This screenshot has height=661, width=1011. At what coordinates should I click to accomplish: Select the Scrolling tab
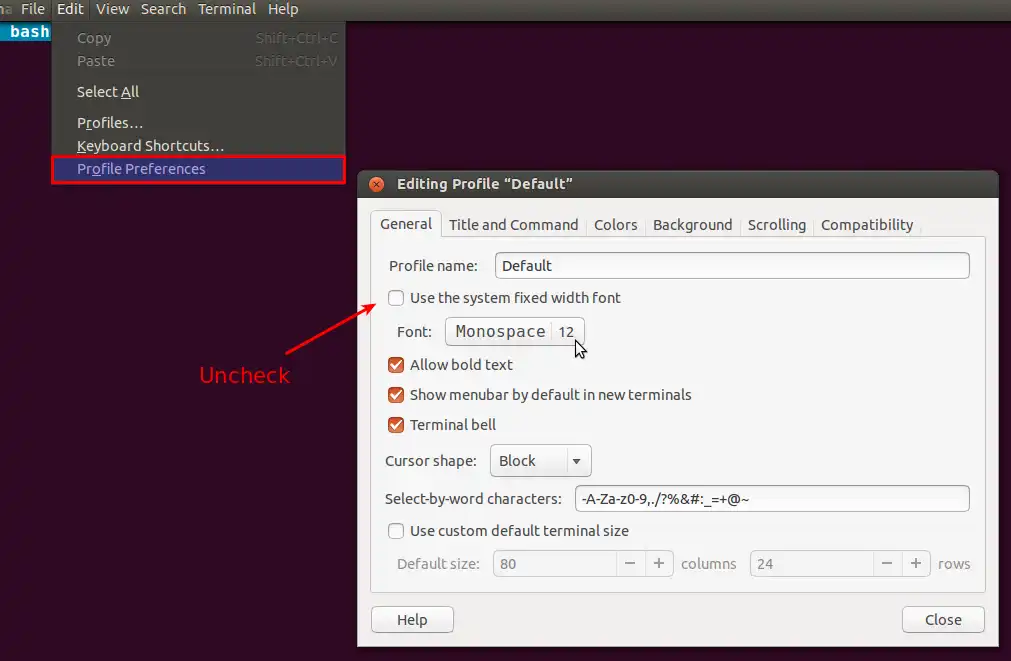pyautogui.click(x=777, y=224)
